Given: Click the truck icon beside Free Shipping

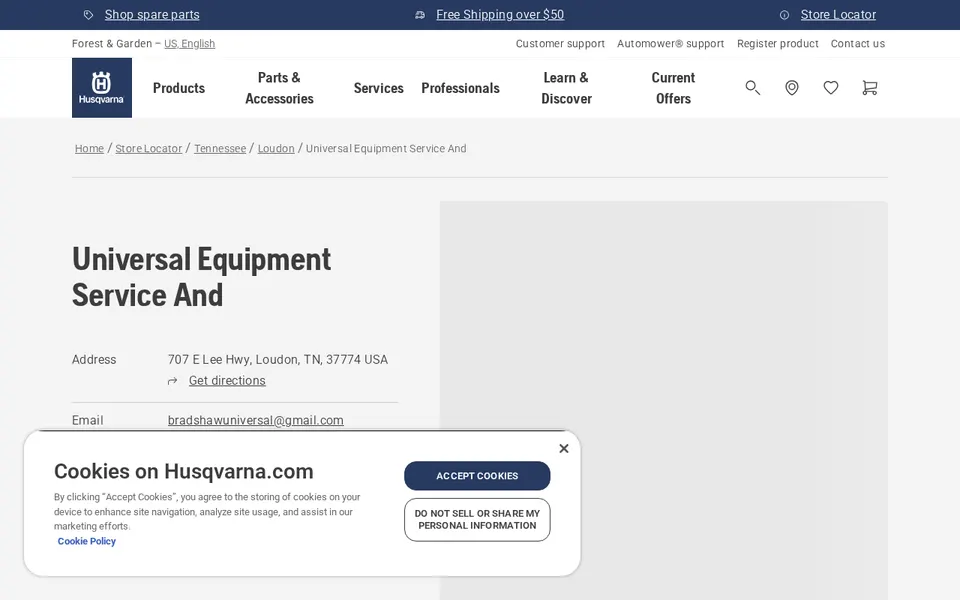Looking at the screenshot, I should [x=420, y=15].
